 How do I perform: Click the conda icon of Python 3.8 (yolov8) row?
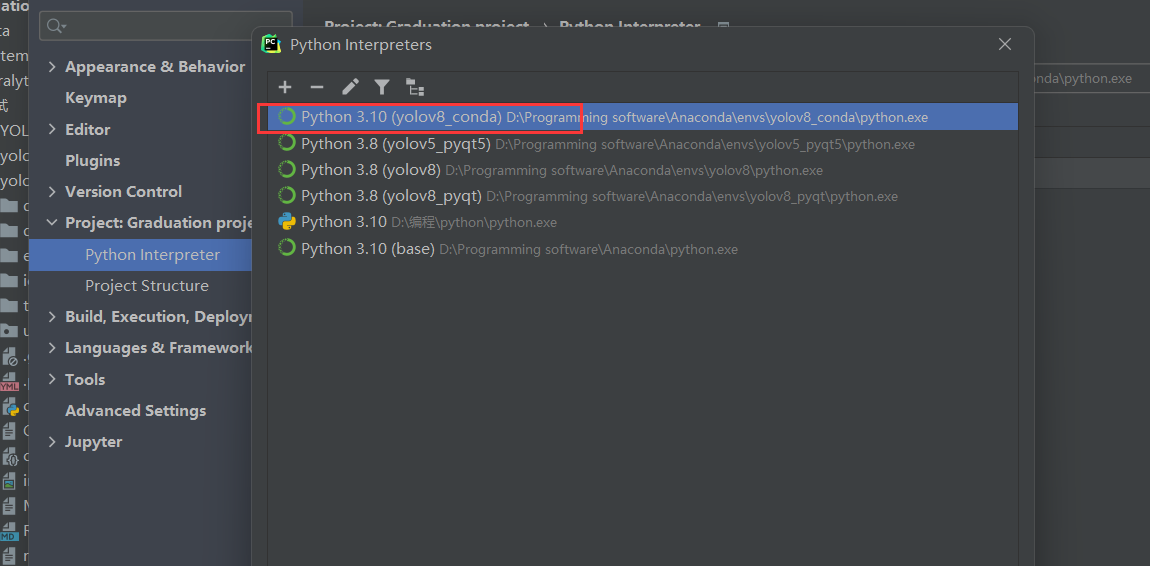click(287, 169)
